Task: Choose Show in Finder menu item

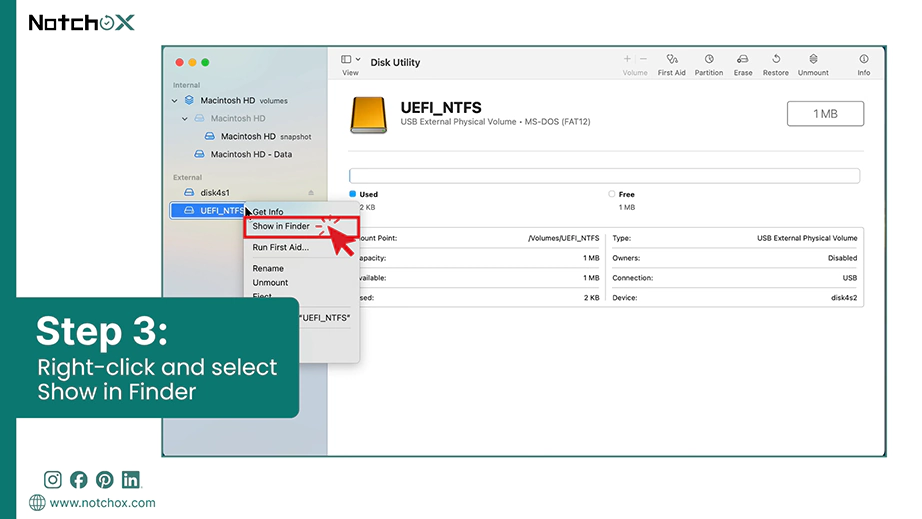Action: click(x=280, y=226)
